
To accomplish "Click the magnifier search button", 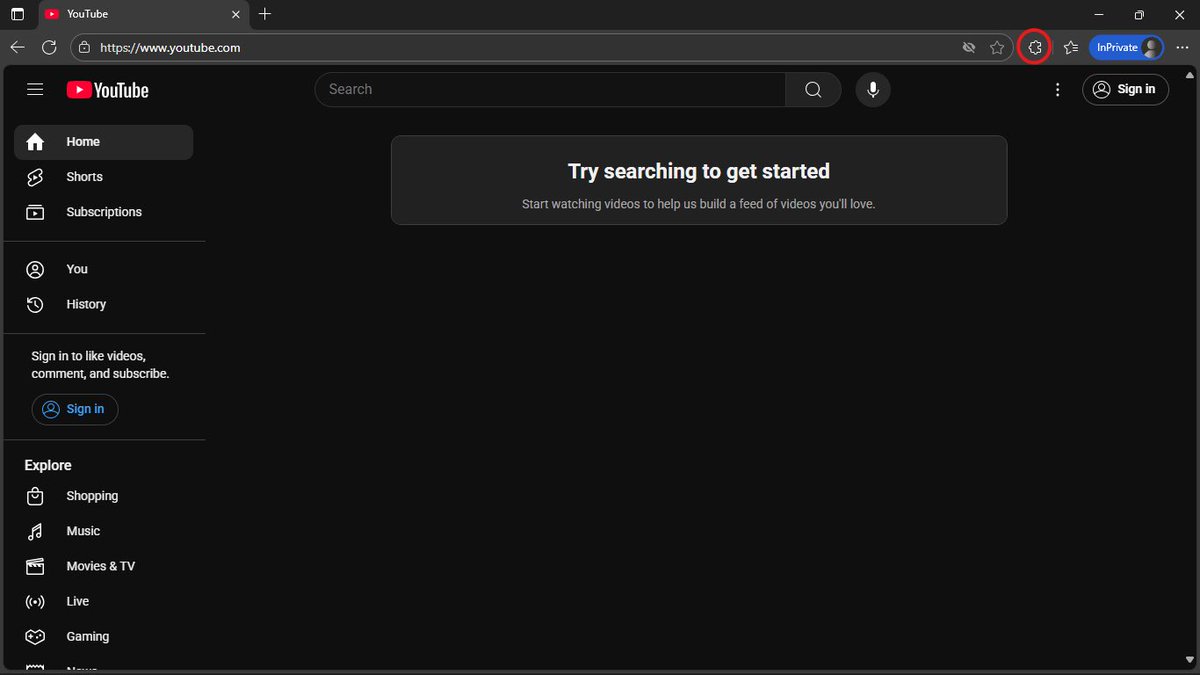I will [x=813, y=90].
